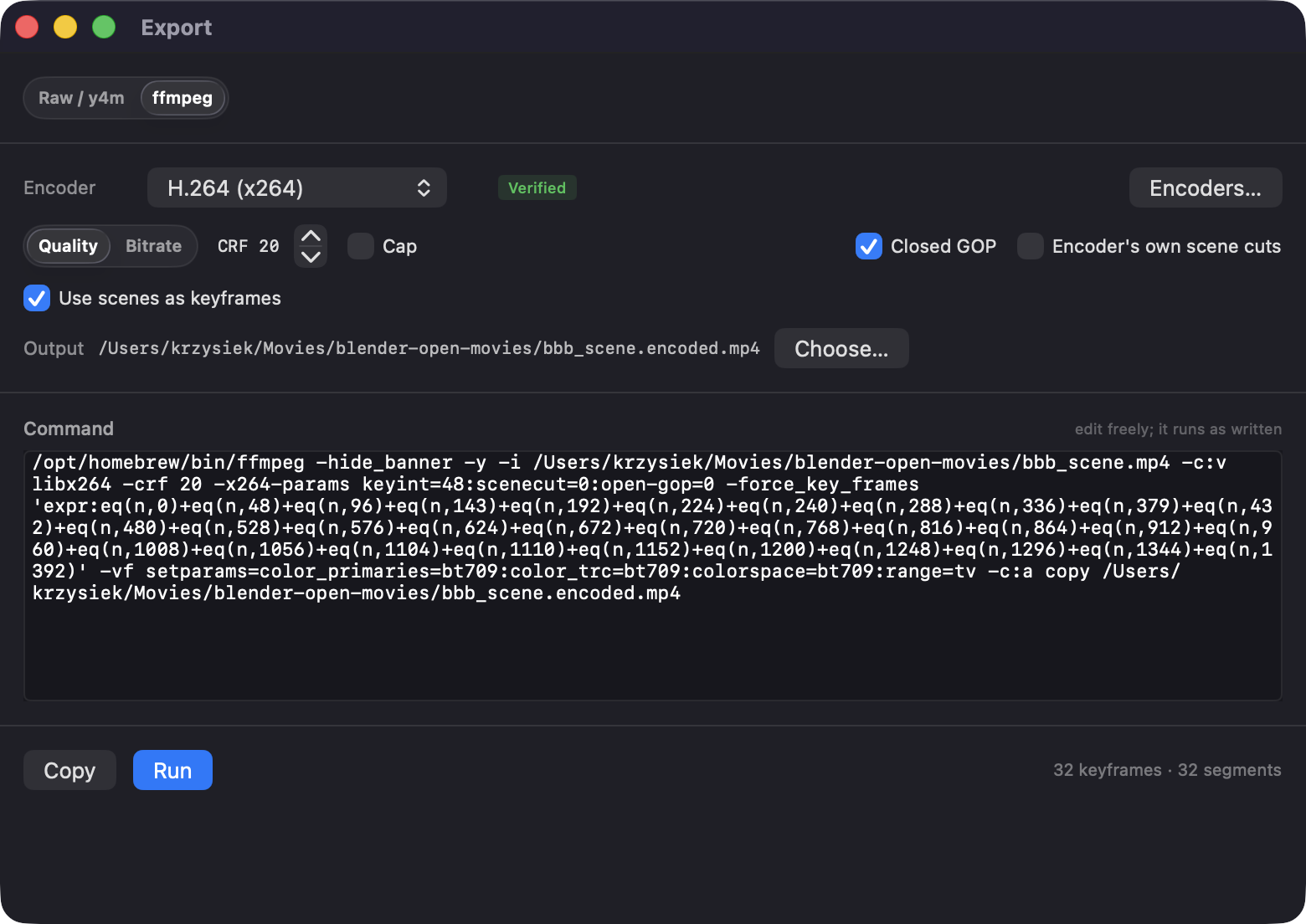Image resolution: width=1306 pixels, height=924 pixels.
Task: Click the Verified badge
Action: 537,187
